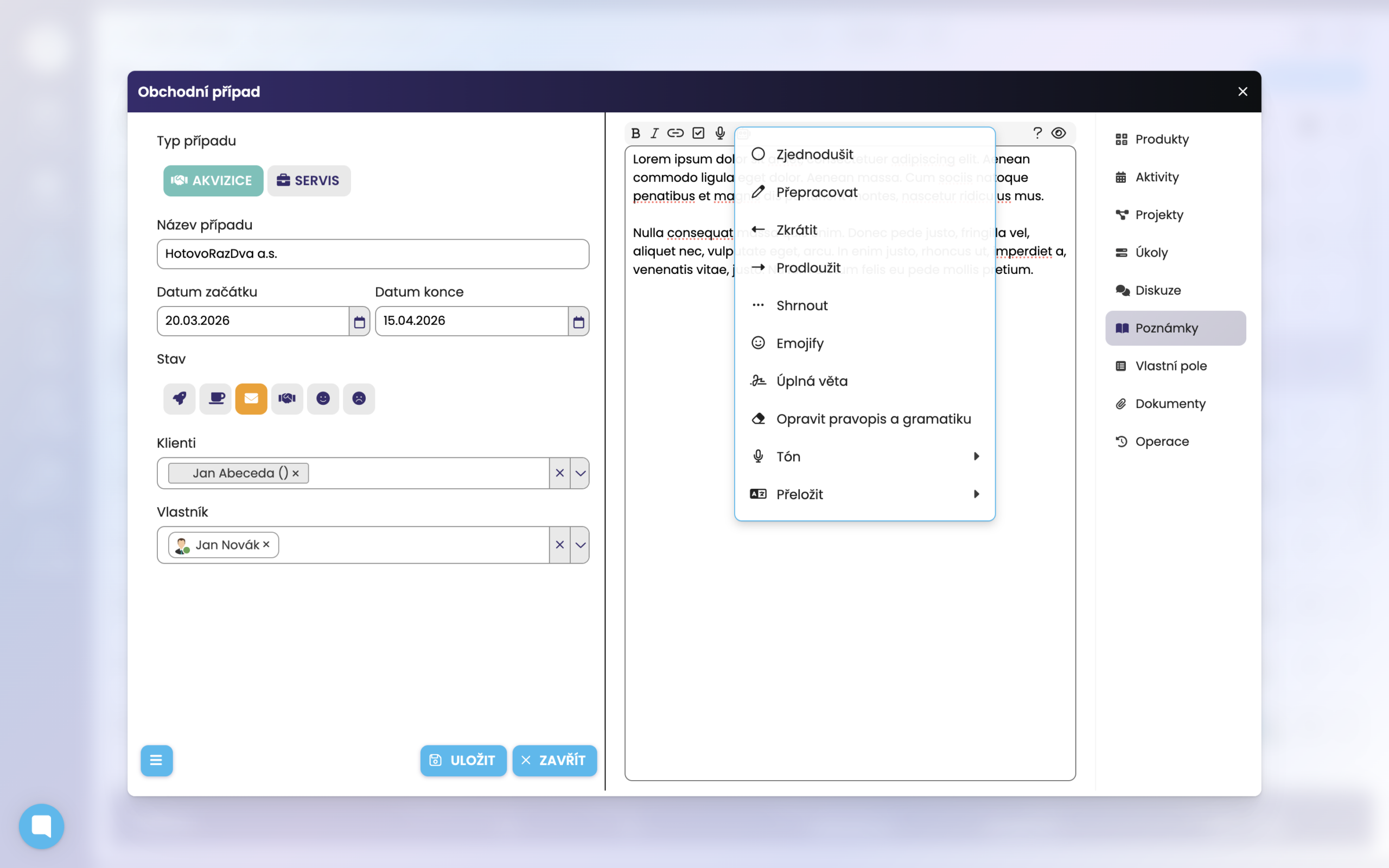Screen dimensions: 1389x868
Task: Select the sad face status icon
Action: 359,398
